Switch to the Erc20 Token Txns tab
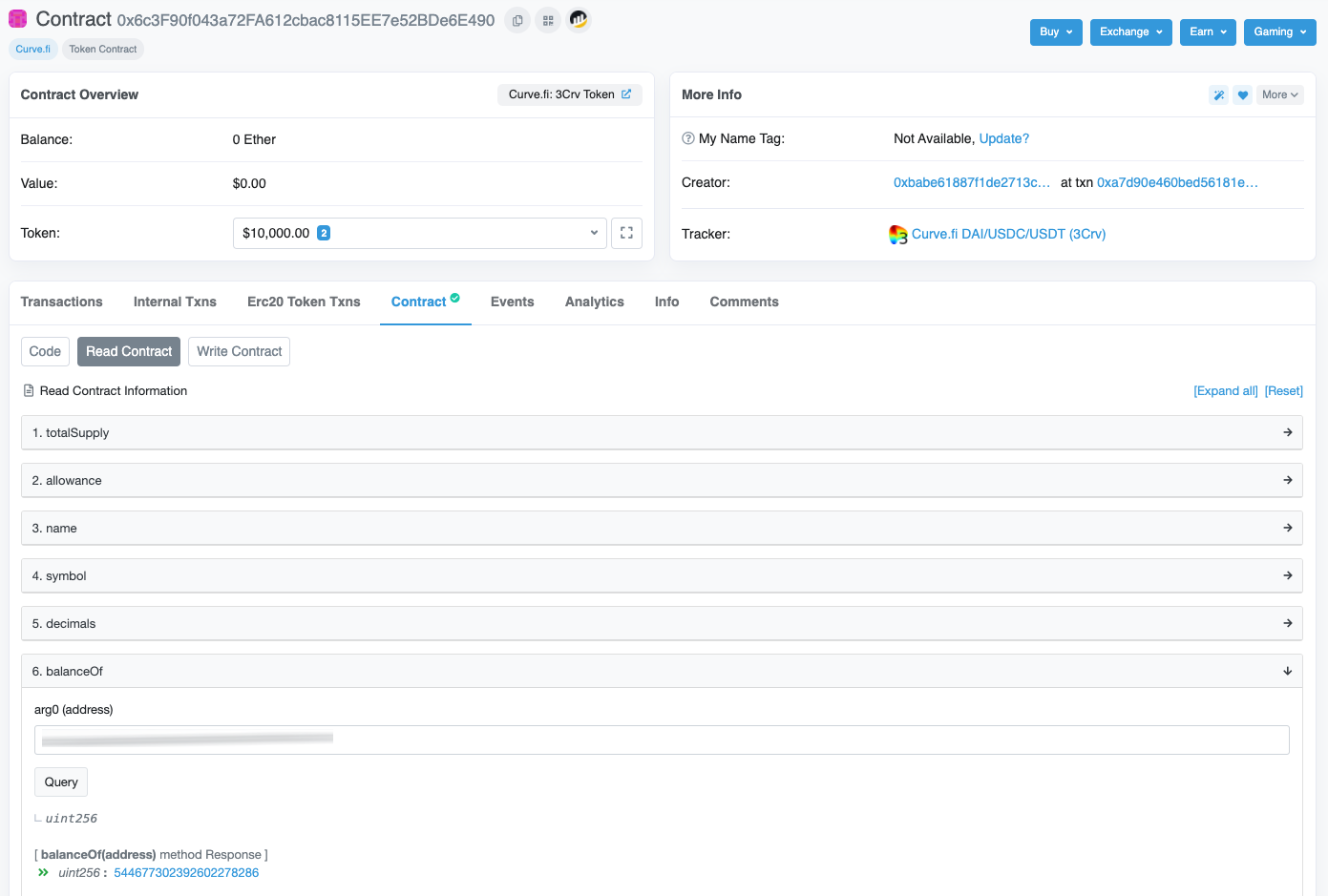 (x=304, y=302)
